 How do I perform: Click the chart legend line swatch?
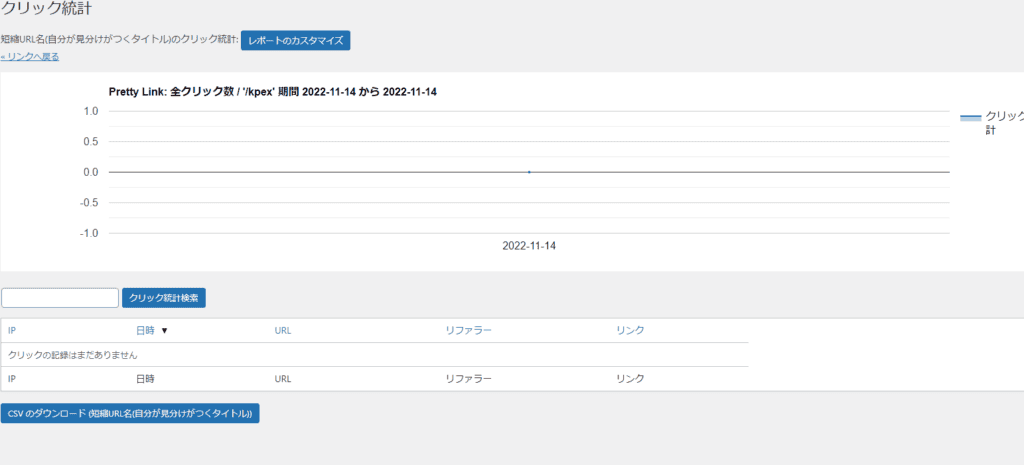coord(970,118)
